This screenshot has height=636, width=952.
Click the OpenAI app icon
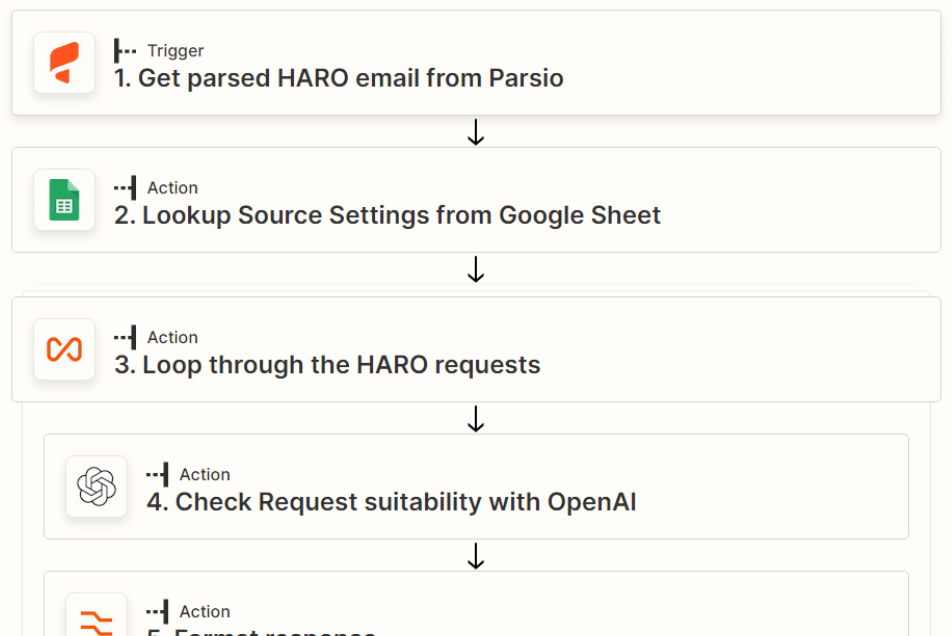pos(96,487)
